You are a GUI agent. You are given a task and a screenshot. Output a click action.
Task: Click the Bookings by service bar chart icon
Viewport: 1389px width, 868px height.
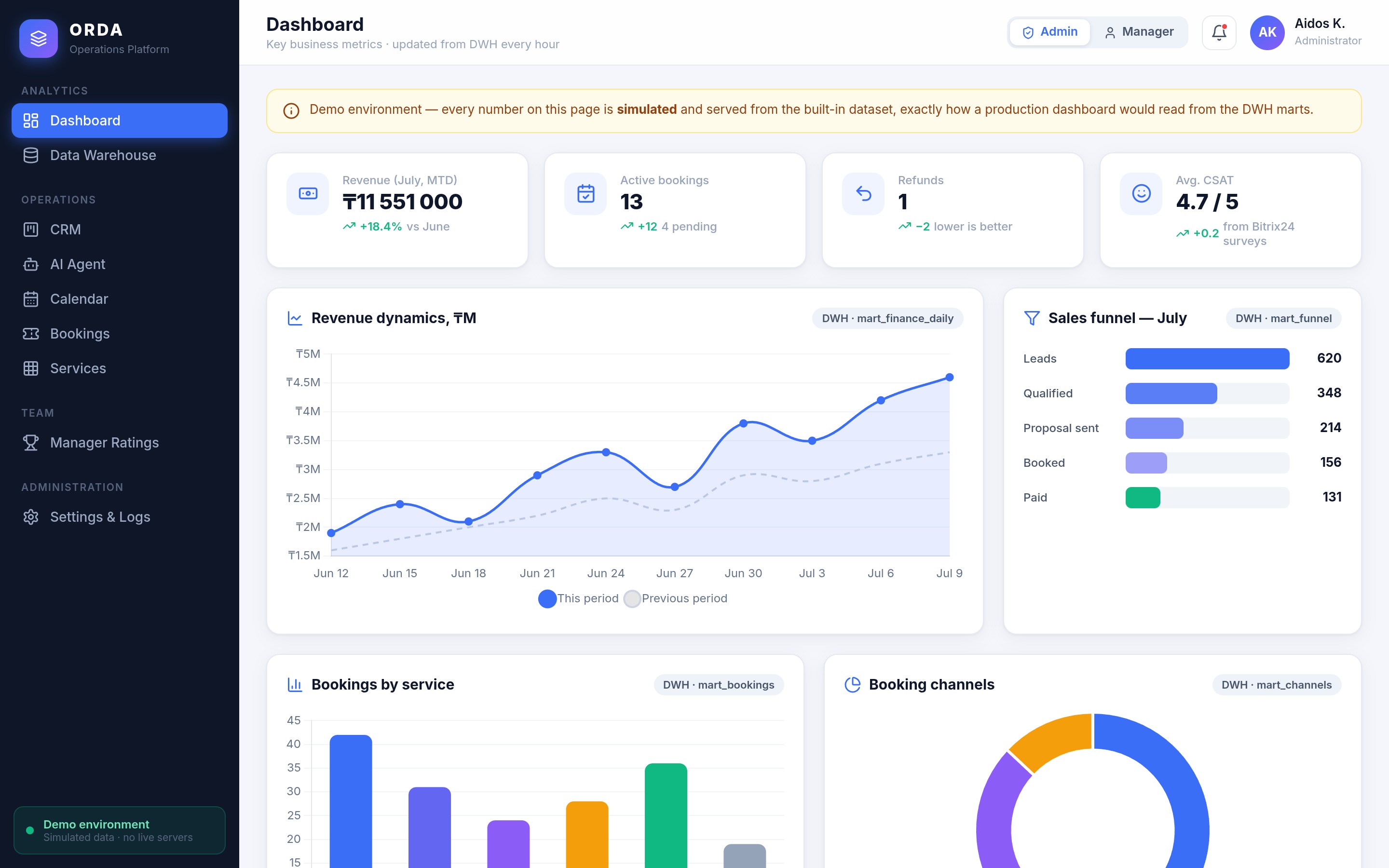295,684
